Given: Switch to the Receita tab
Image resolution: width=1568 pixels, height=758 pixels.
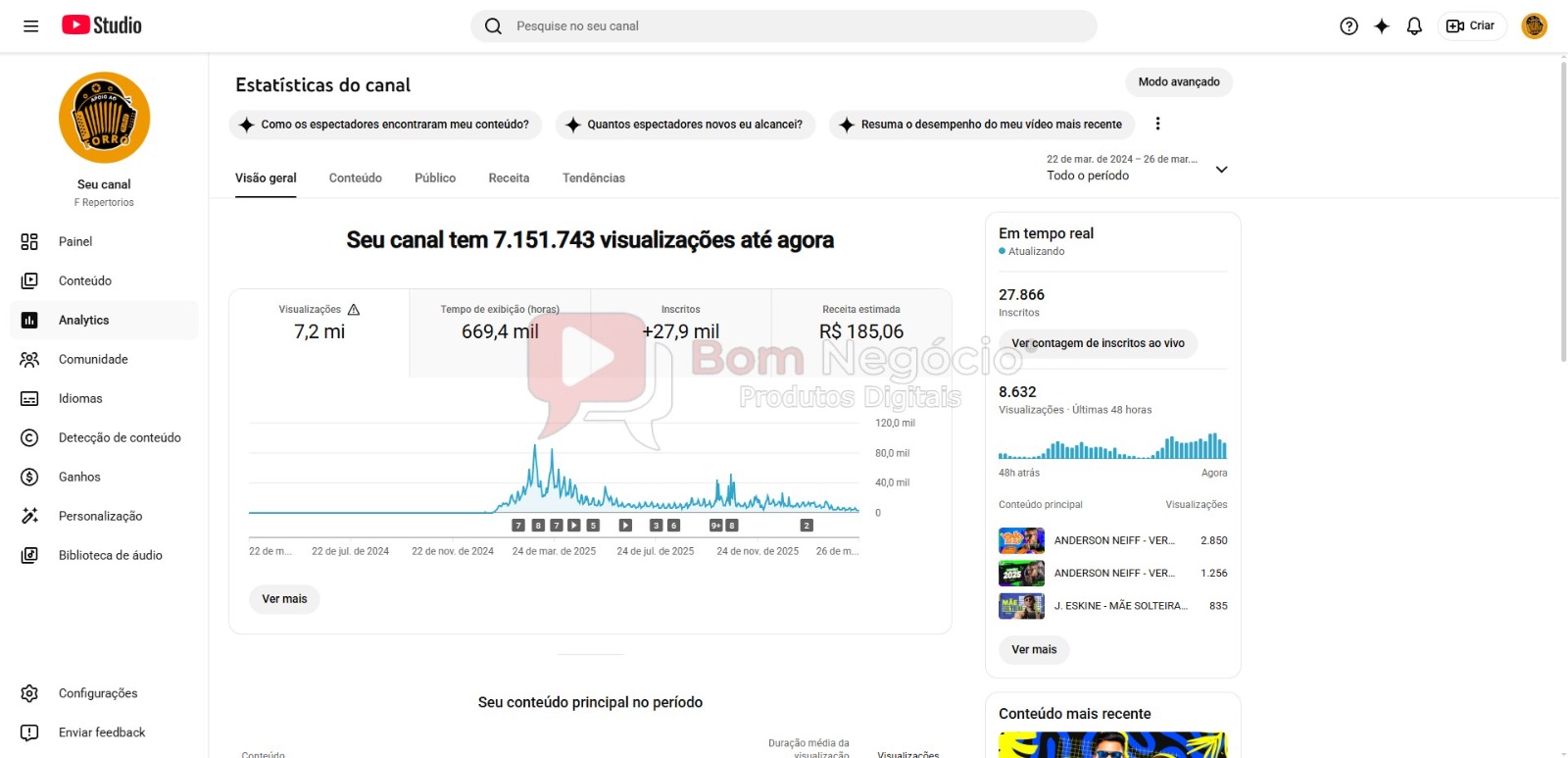Looking at the screenshot, I should click(509, 178).
